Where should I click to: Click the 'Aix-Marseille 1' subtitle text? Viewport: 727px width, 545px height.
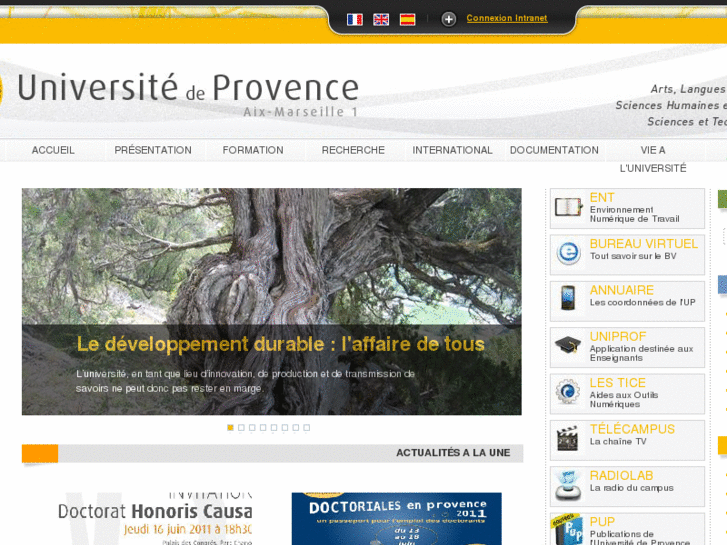(x=300, y=112)
